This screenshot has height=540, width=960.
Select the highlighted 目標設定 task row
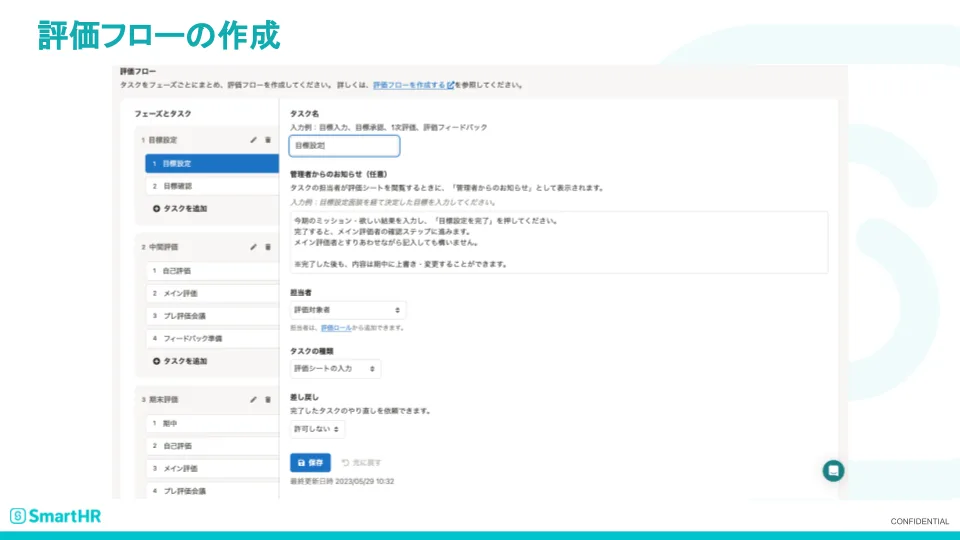point(212,163)
